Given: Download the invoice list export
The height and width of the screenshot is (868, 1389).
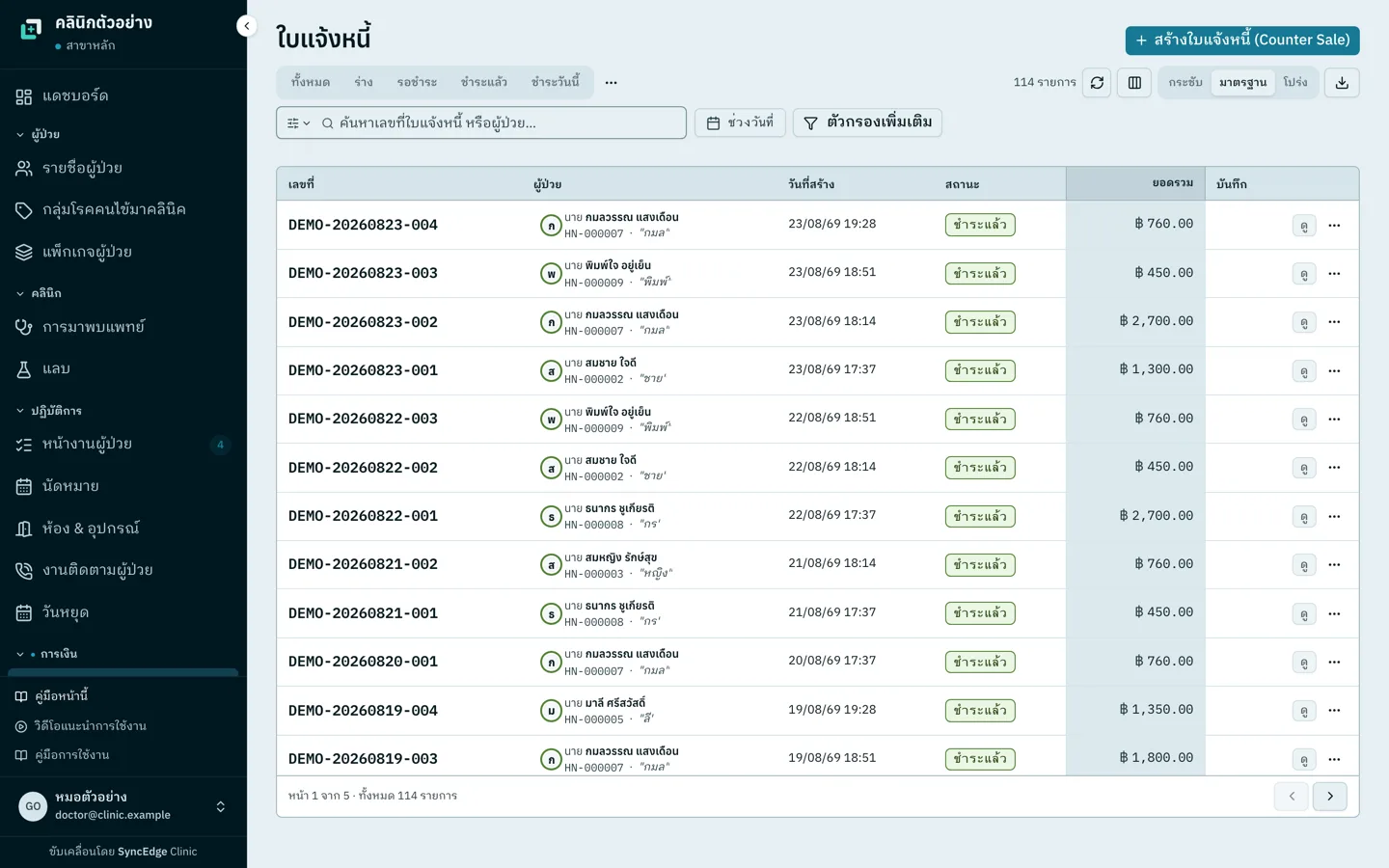Looking at the screenshot, I should 1342,83.
